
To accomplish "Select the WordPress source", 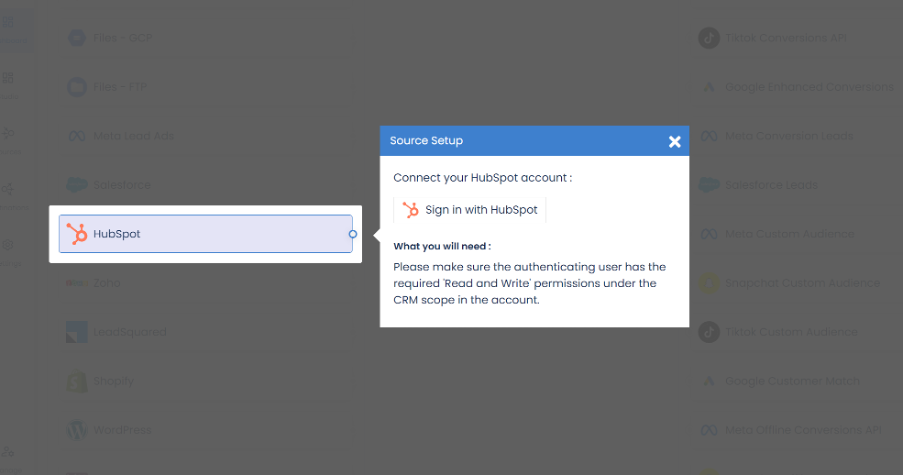I will [x=206, y=430].
